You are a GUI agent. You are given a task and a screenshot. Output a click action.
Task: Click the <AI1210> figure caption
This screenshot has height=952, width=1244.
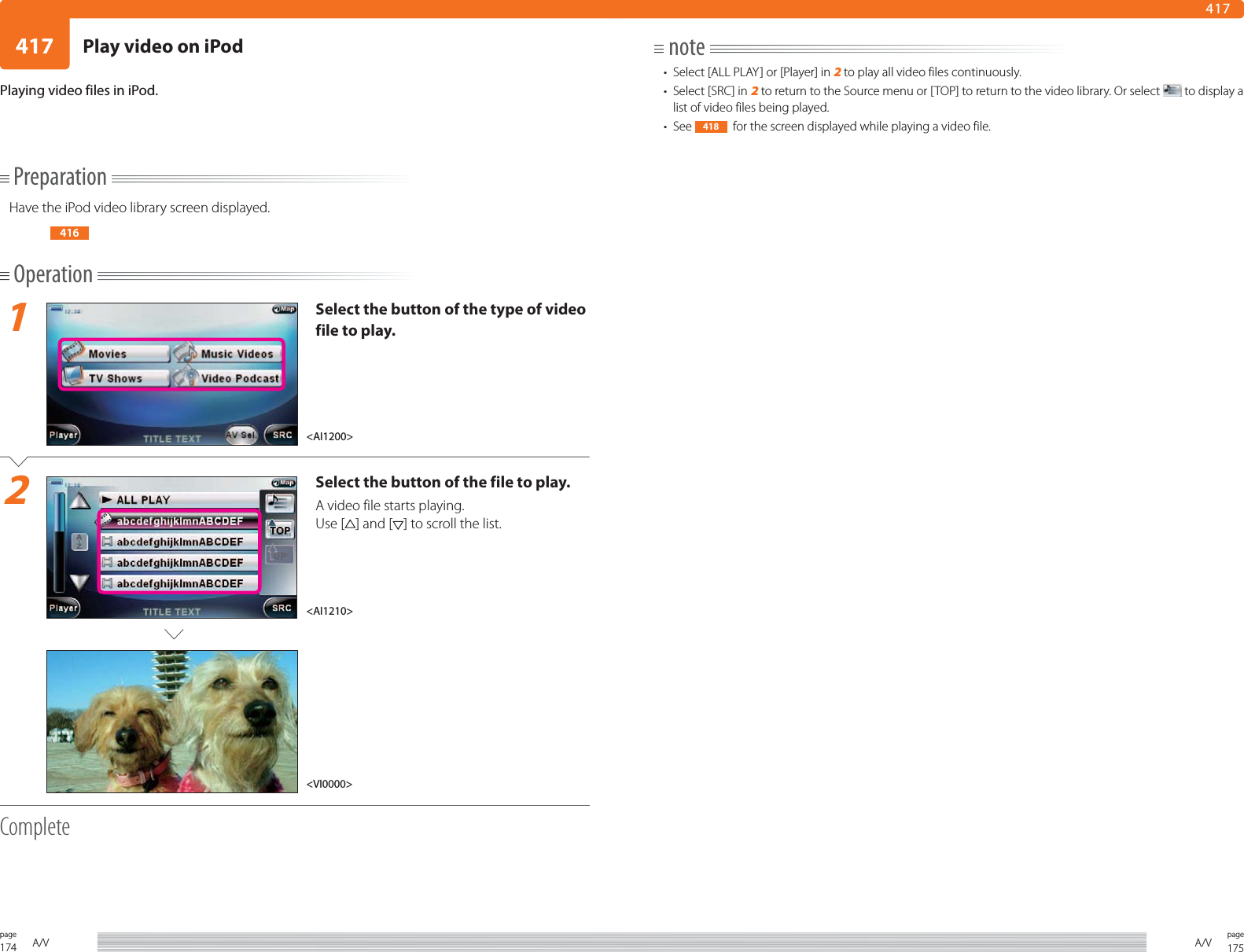[329, 611]
